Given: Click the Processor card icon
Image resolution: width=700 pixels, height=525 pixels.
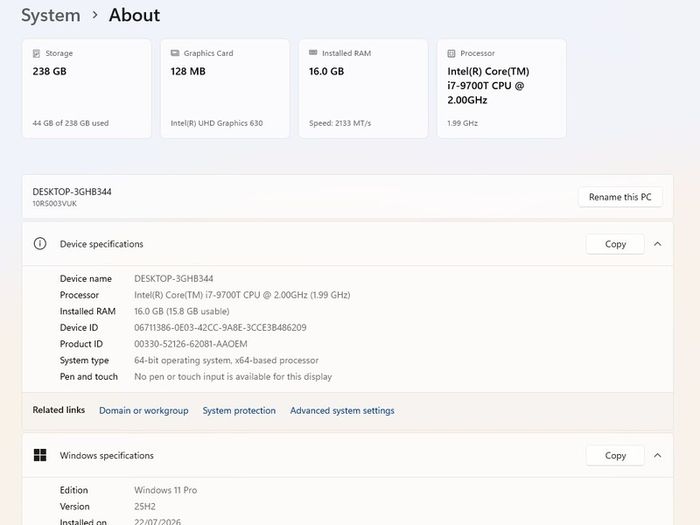Looking at the screenshot, I should [451, 53].
